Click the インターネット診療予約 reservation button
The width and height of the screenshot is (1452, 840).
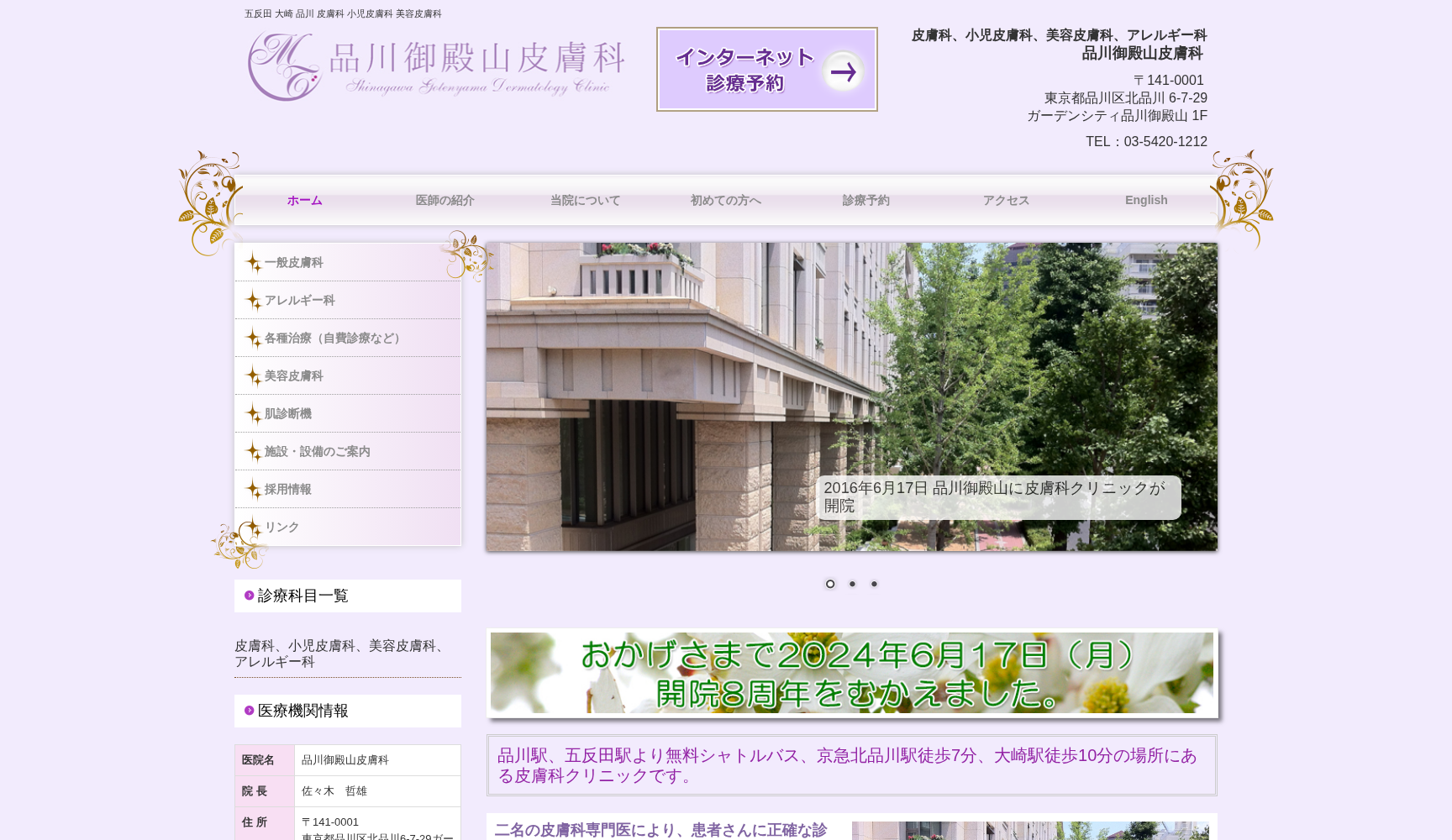[765, 69]
